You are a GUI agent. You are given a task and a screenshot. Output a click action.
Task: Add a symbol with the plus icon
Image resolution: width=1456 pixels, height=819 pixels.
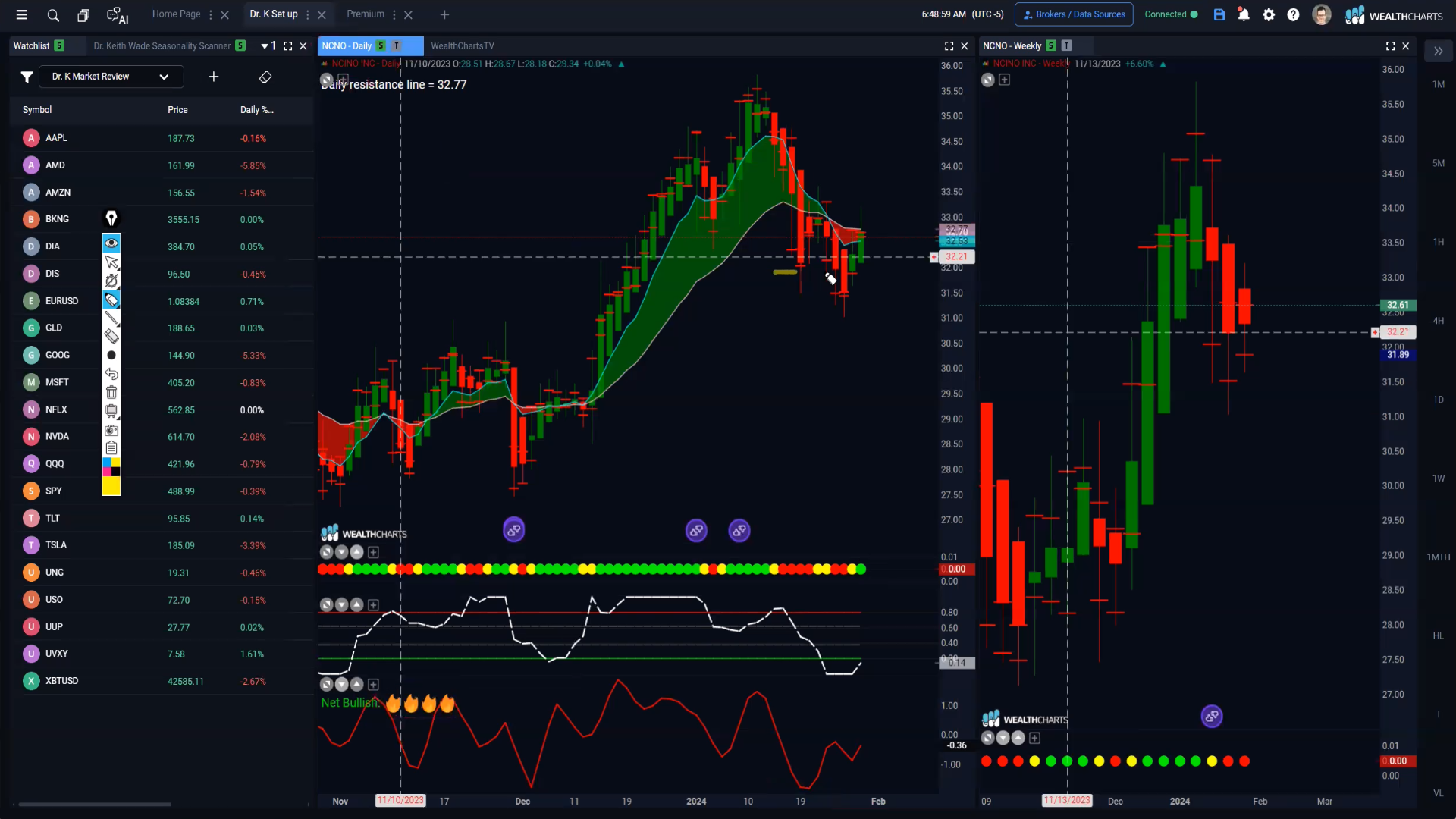[214, 77]
